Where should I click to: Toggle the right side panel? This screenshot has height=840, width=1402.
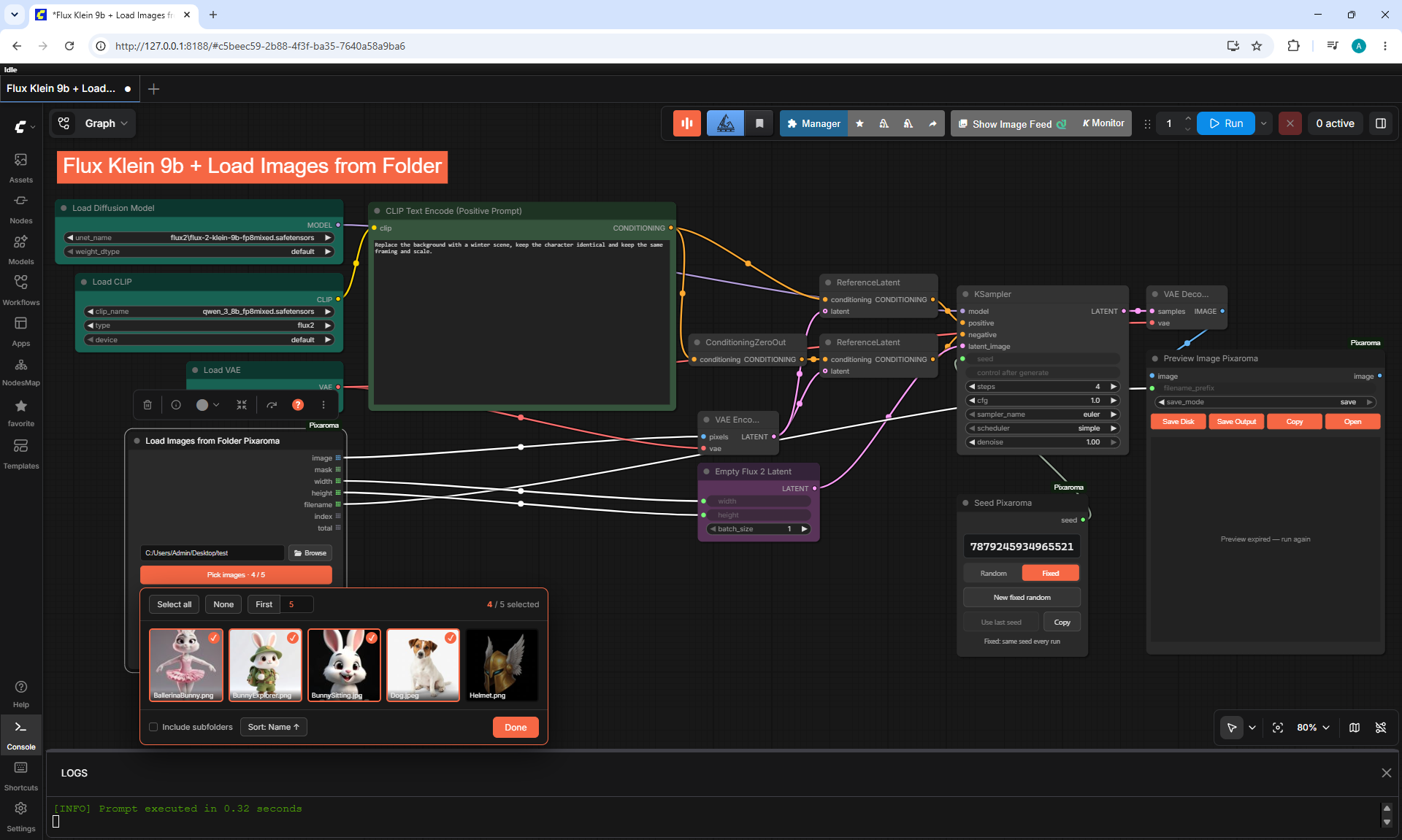point(1381,123)
